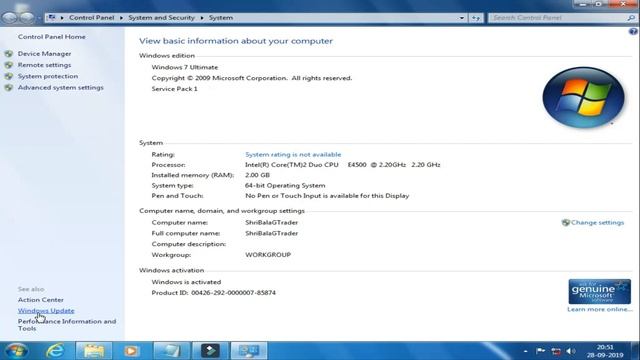Open Device Manager from the sidebar

coord(44,53)
